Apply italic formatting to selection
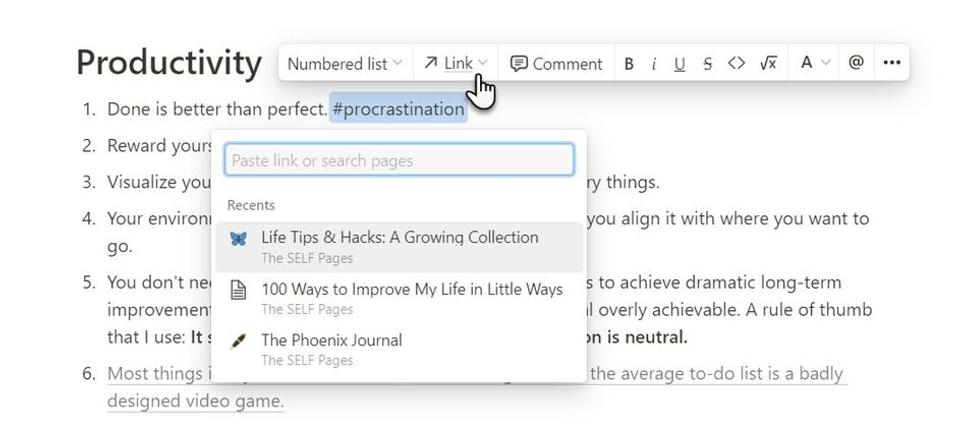This screenshot has height=433, width=960. pos(654,64)
